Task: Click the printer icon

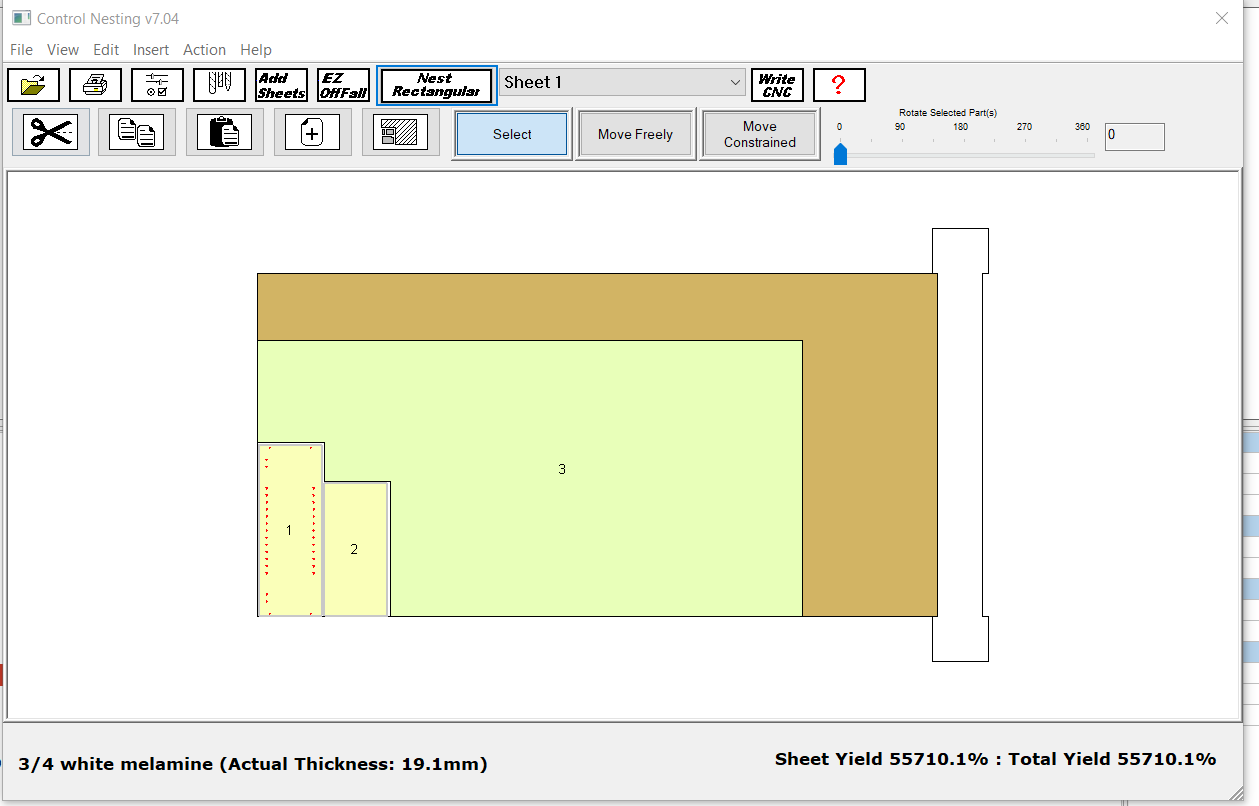Action: [x=96, y=85]
